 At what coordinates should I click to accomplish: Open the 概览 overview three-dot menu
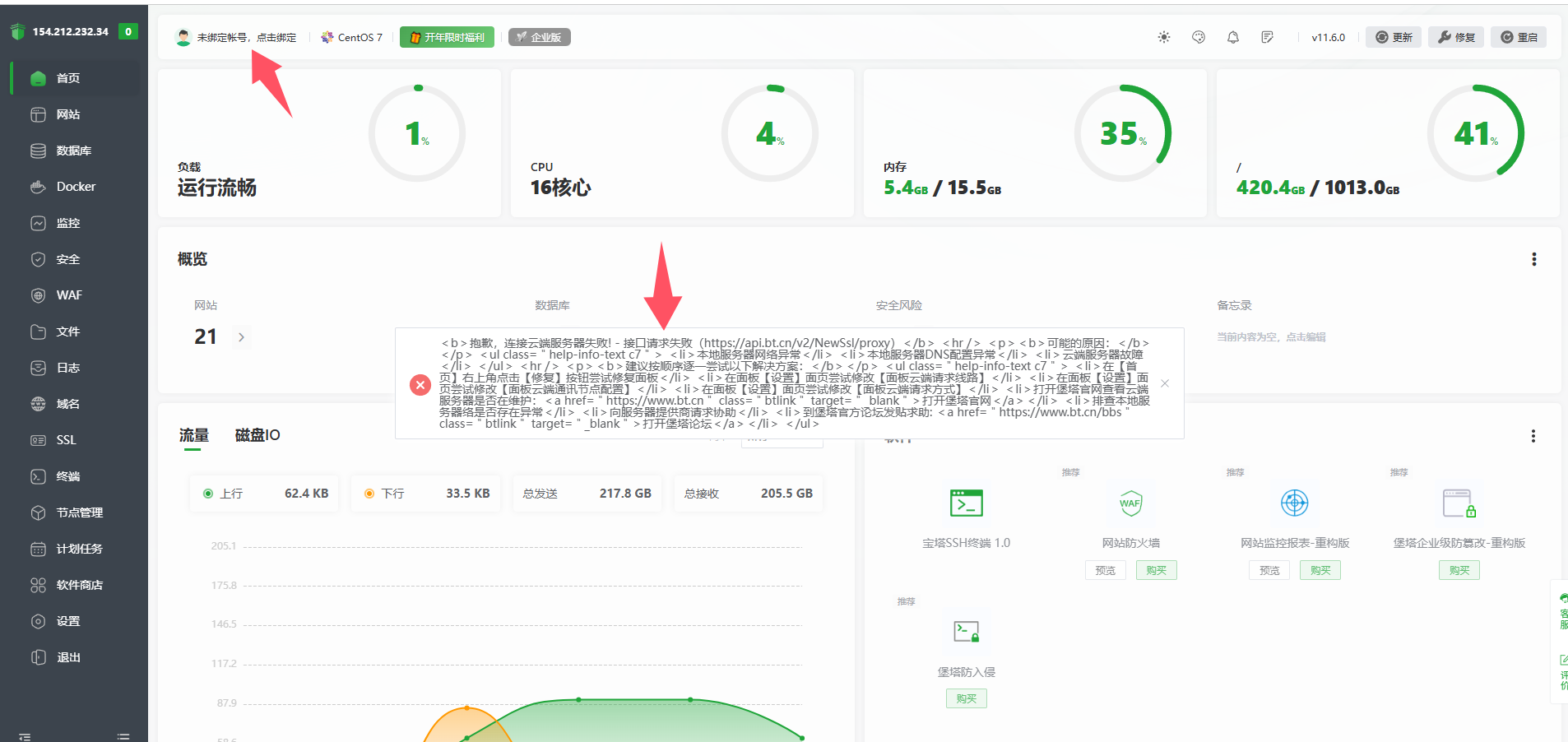(x=1533, y=259)
